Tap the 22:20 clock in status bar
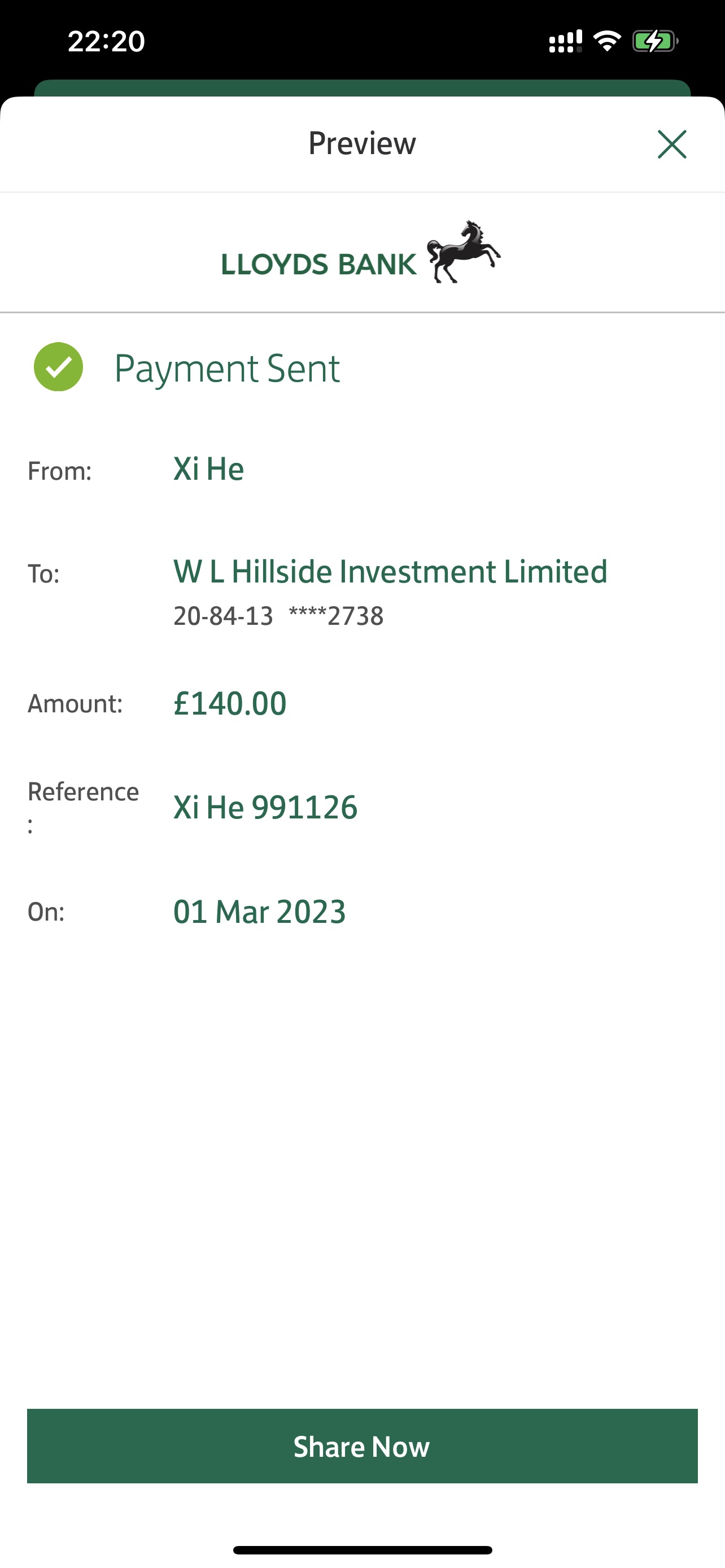The image size is (725, 1568). [107, 41]
